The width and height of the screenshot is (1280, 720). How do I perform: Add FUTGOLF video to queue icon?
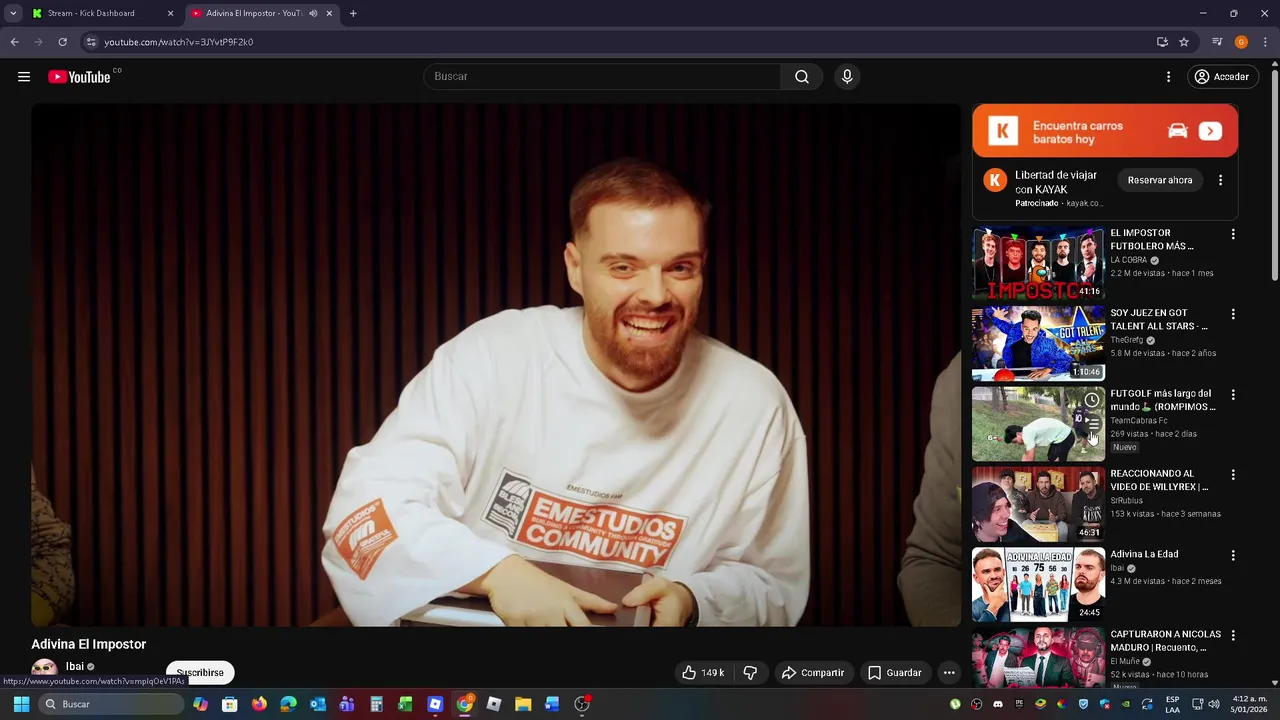1092,424
